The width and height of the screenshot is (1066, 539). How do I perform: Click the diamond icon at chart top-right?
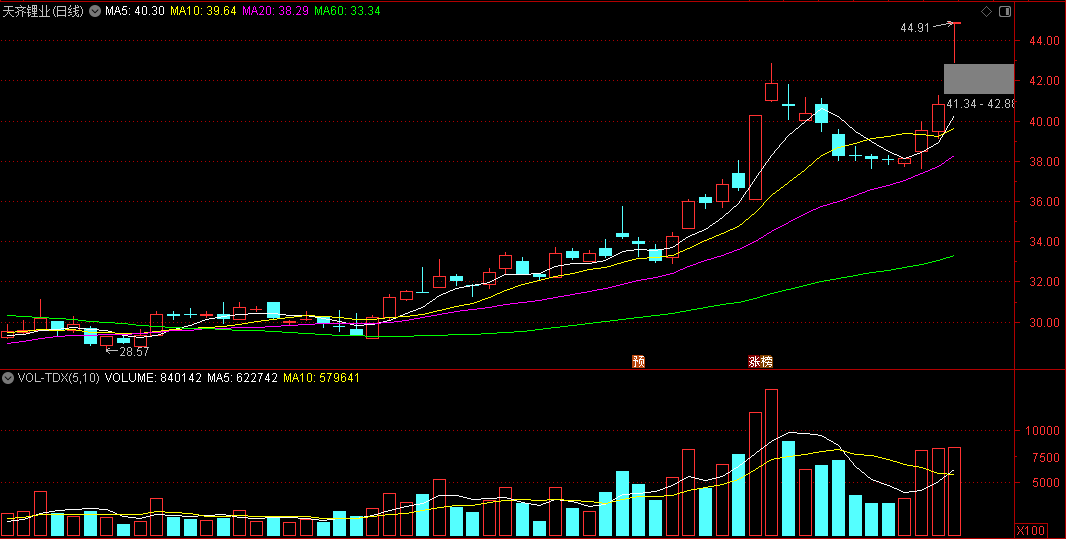tap(986, 12)
